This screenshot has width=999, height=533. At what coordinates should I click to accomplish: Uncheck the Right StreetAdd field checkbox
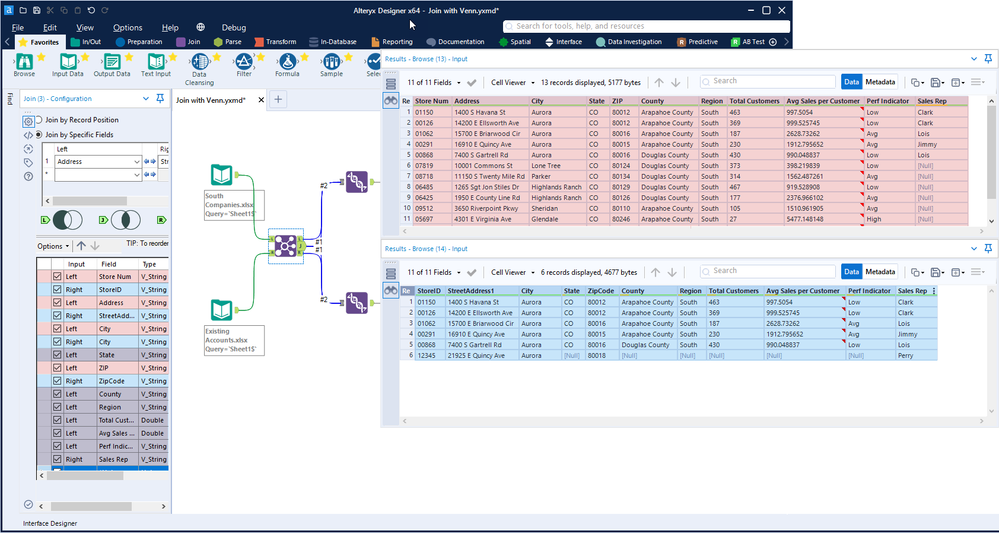(57, 316)
